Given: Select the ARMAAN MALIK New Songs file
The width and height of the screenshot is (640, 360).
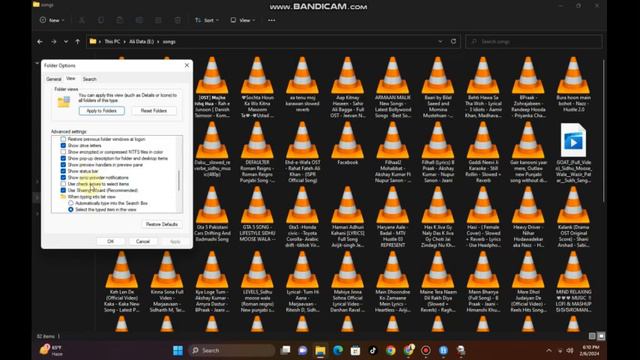Looking at the screenshot, I should click(x=392, y=88).
